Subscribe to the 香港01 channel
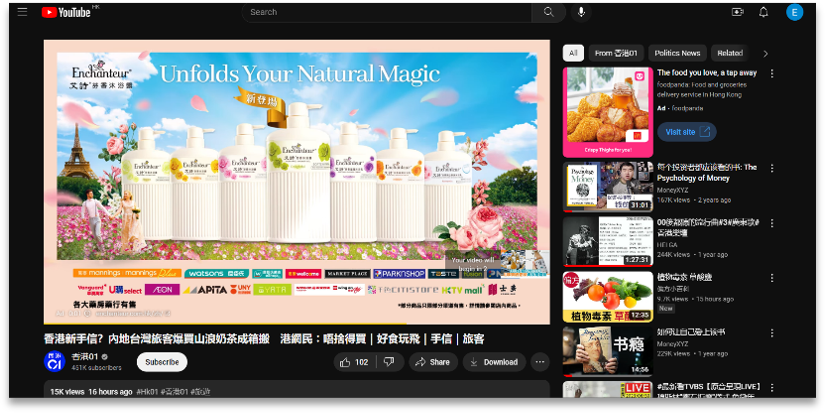 (x=162, y=362)
